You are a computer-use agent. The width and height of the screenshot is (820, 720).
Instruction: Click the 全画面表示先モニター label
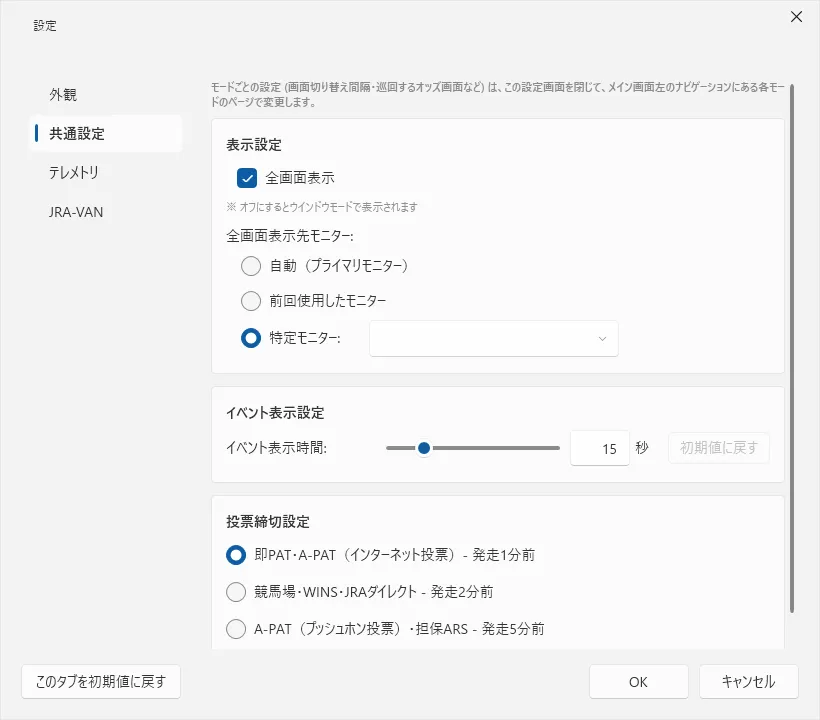(290, 236)
